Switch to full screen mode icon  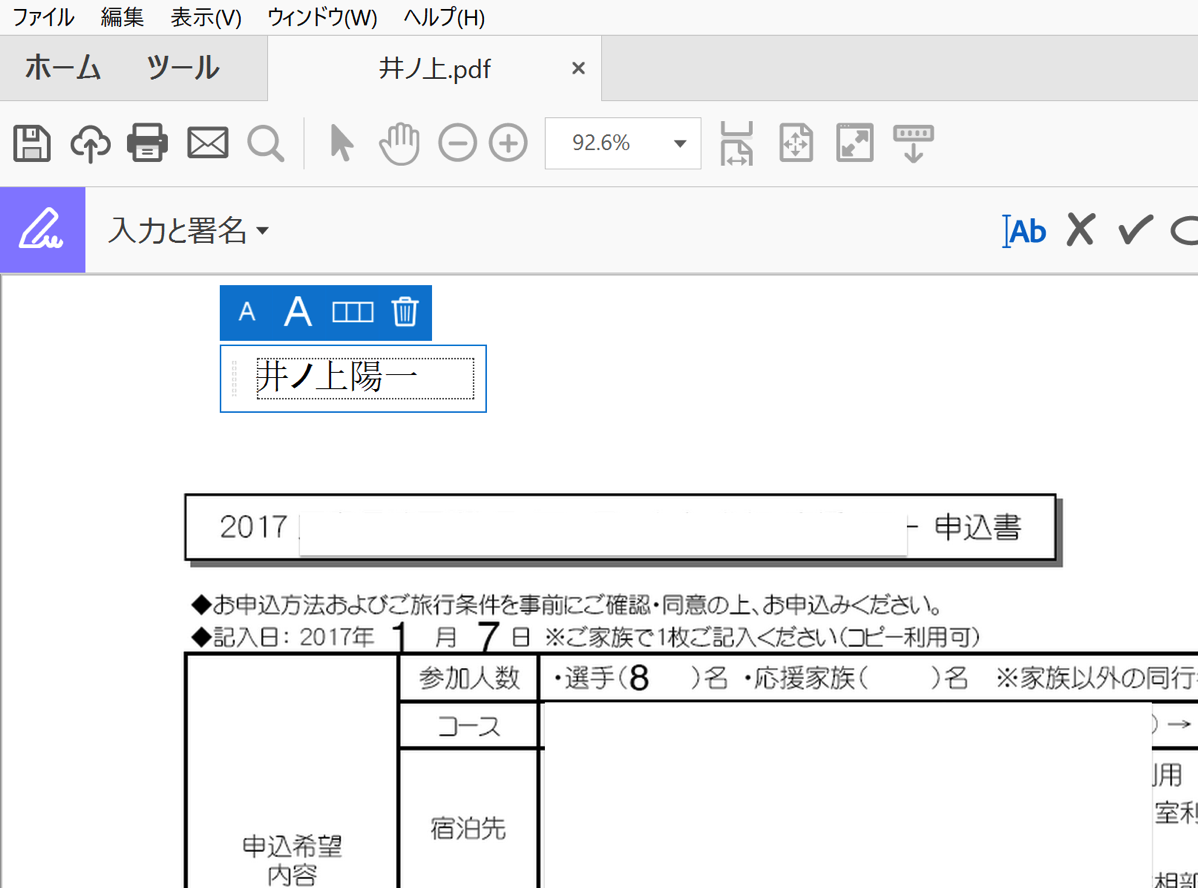coord(855,143)
